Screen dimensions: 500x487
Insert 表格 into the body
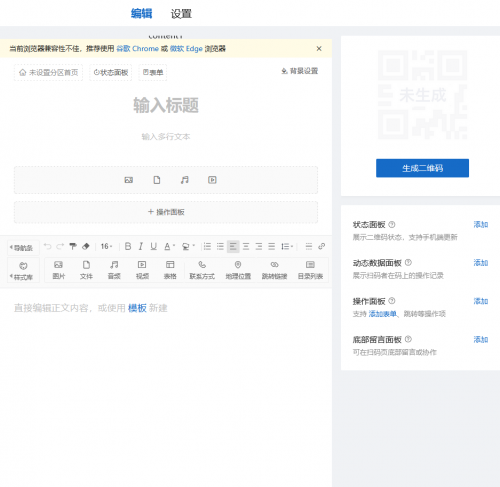click(x=170, y=270)
